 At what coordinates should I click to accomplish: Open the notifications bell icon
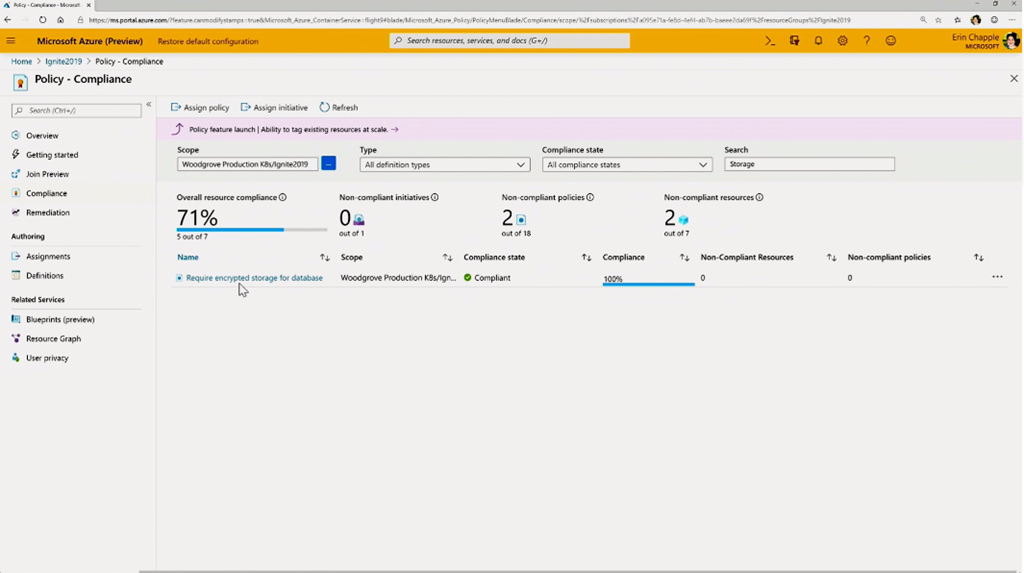818,41
